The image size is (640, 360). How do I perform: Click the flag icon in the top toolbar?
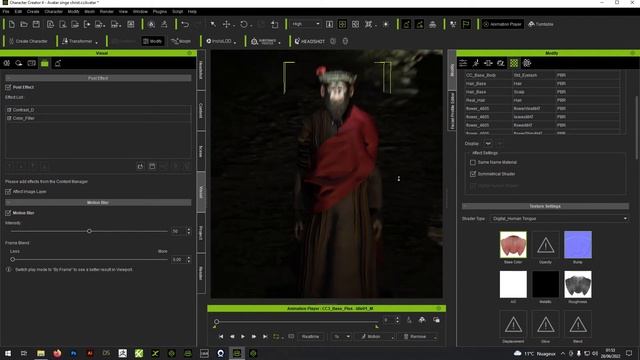click(x=466, y=24)
